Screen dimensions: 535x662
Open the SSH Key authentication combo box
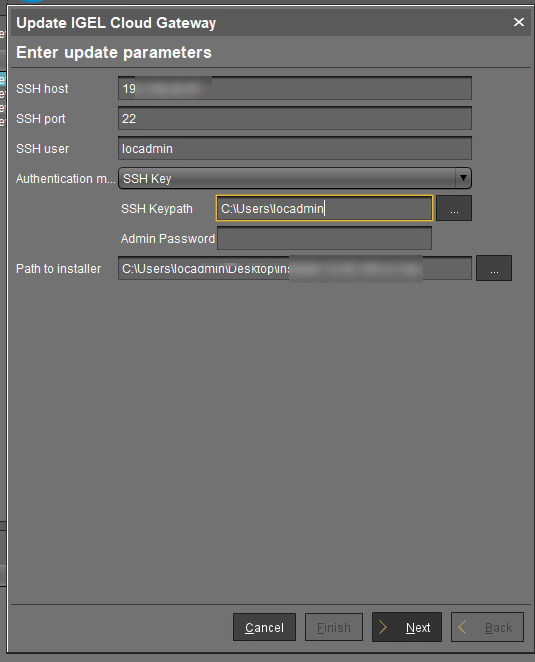pyautogui.click(x=295, y=178)
